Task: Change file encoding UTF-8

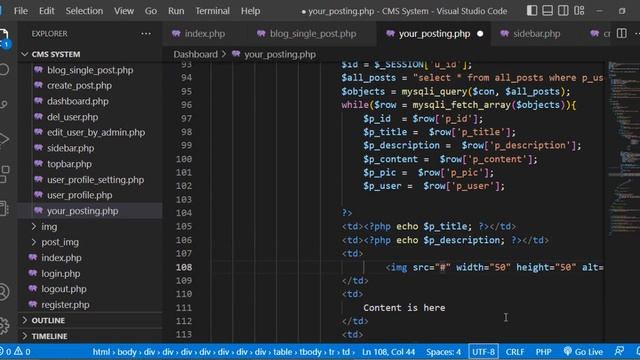Action: 483,351
